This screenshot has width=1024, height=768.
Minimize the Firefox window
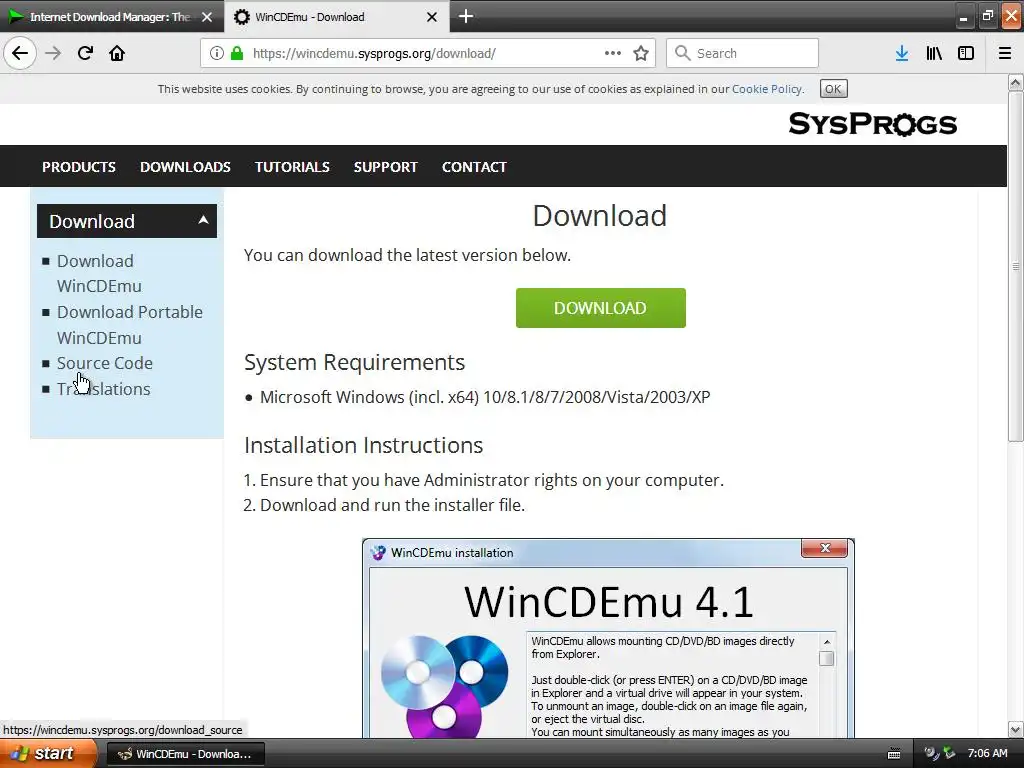tap(963, 16)
